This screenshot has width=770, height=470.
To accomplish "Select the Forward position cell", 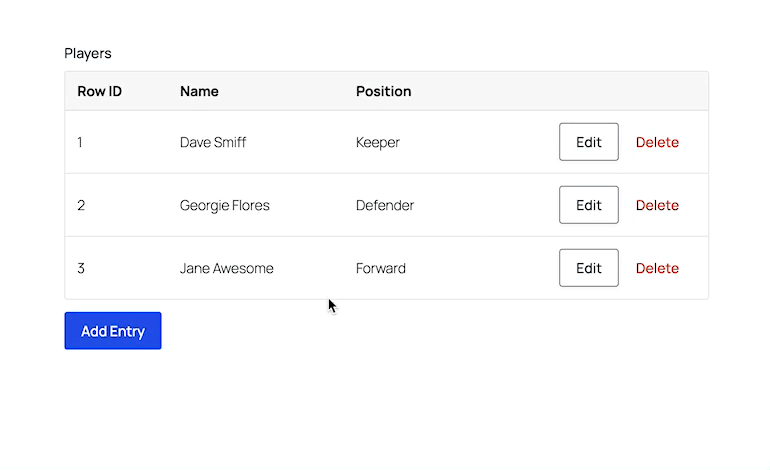I will [x=381, y=268].
